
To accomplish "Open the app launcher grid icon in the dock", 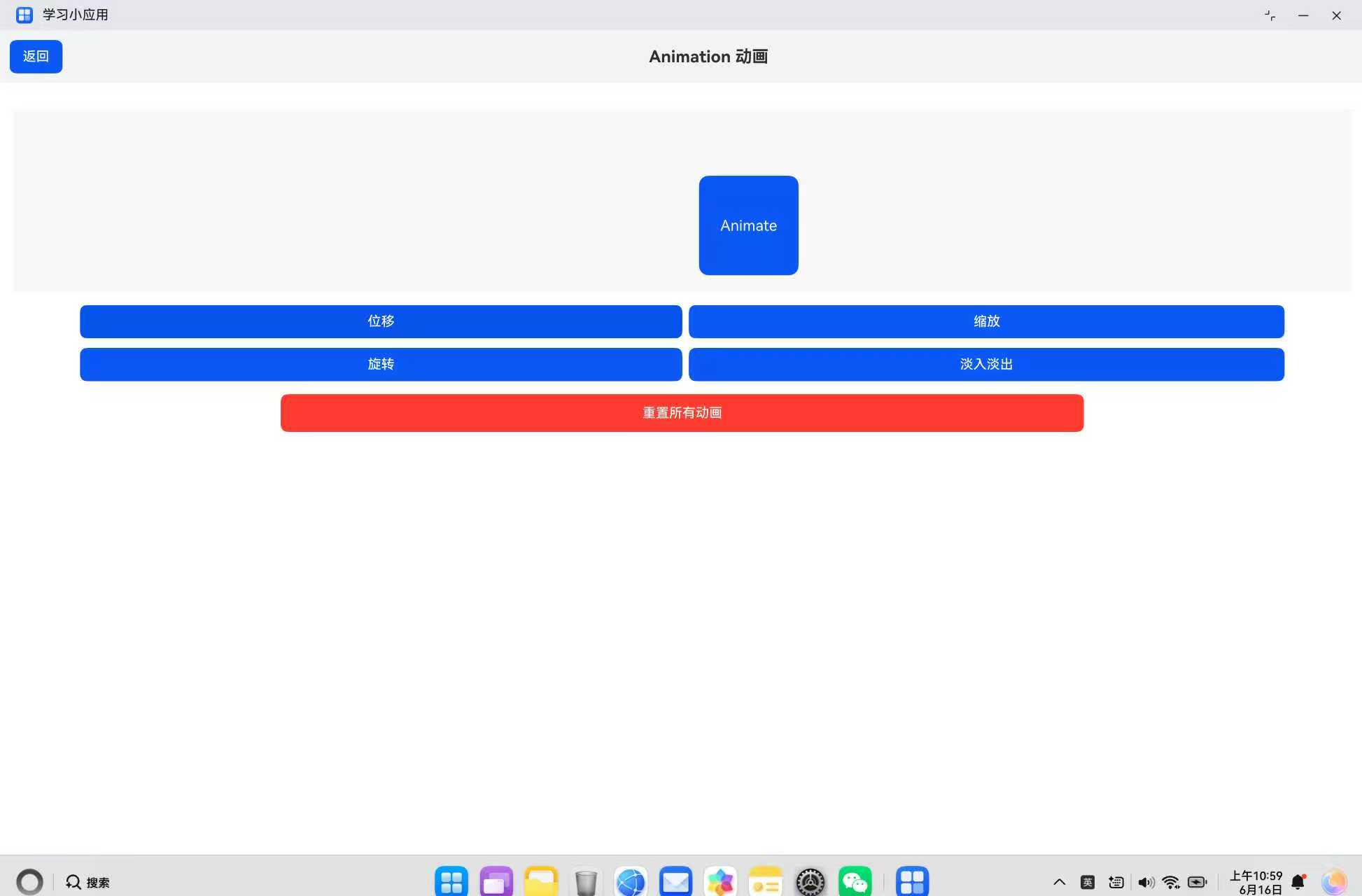I will click(x=451, y=882).
